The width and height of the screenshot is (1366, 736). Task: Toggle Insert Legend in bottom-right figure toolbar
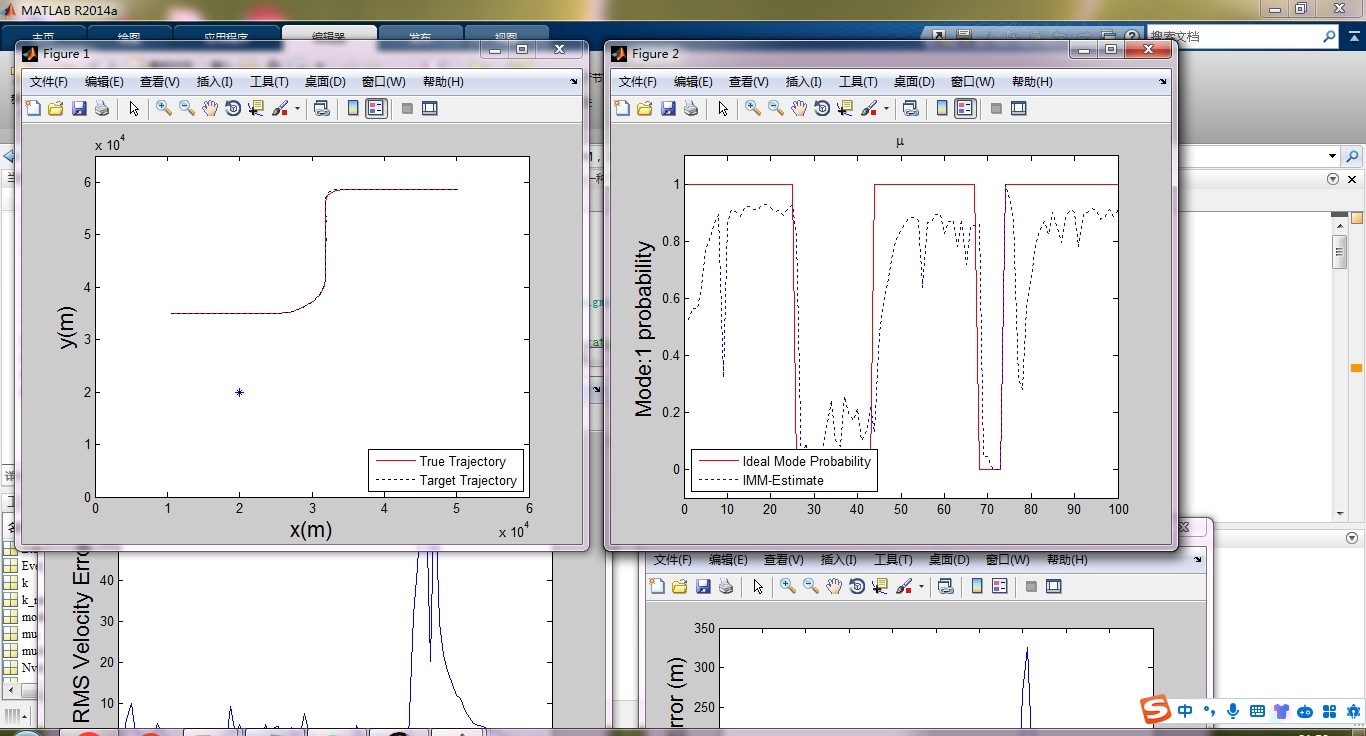click(1000, 586)
